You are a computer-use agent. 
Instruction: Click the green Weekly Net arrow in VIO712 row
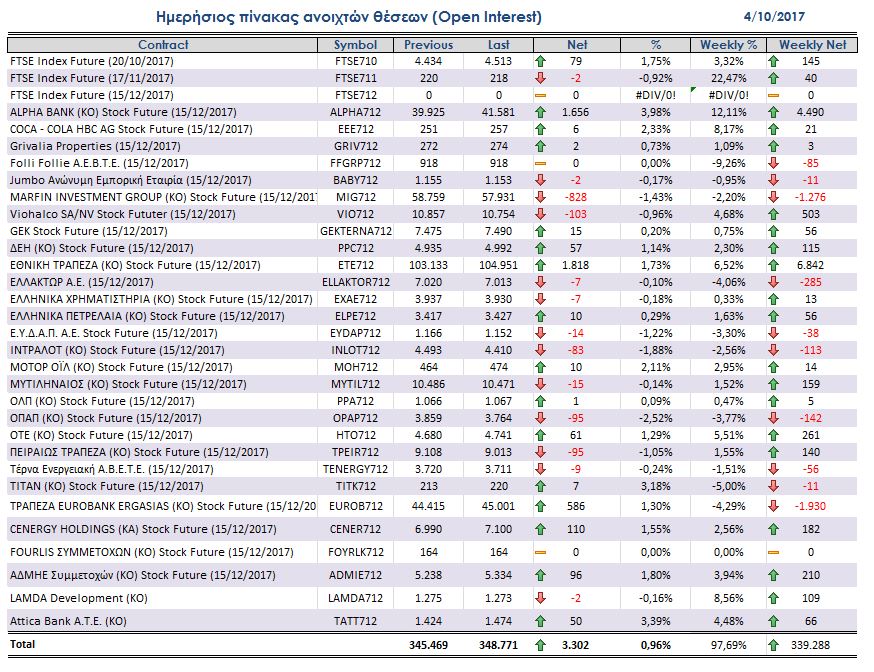point(773,214)
